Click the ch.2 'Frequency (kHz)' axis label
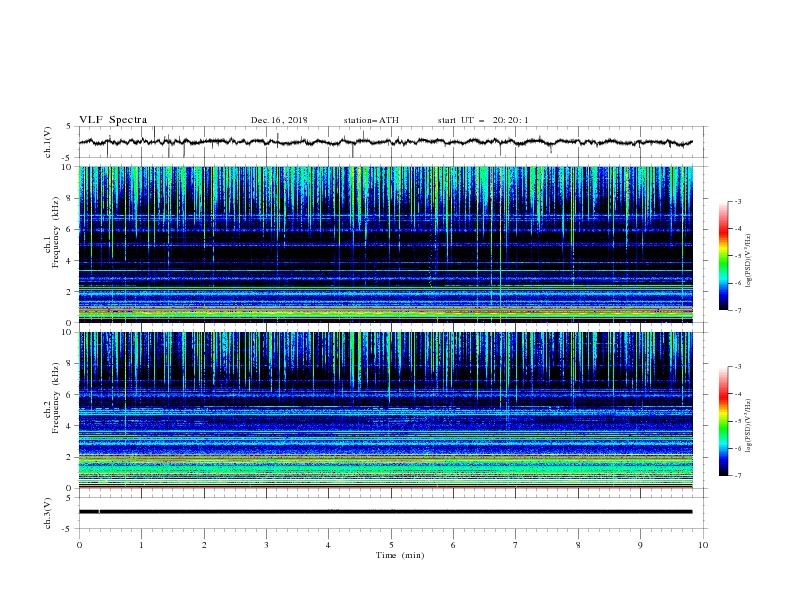 tap(55, 398)
